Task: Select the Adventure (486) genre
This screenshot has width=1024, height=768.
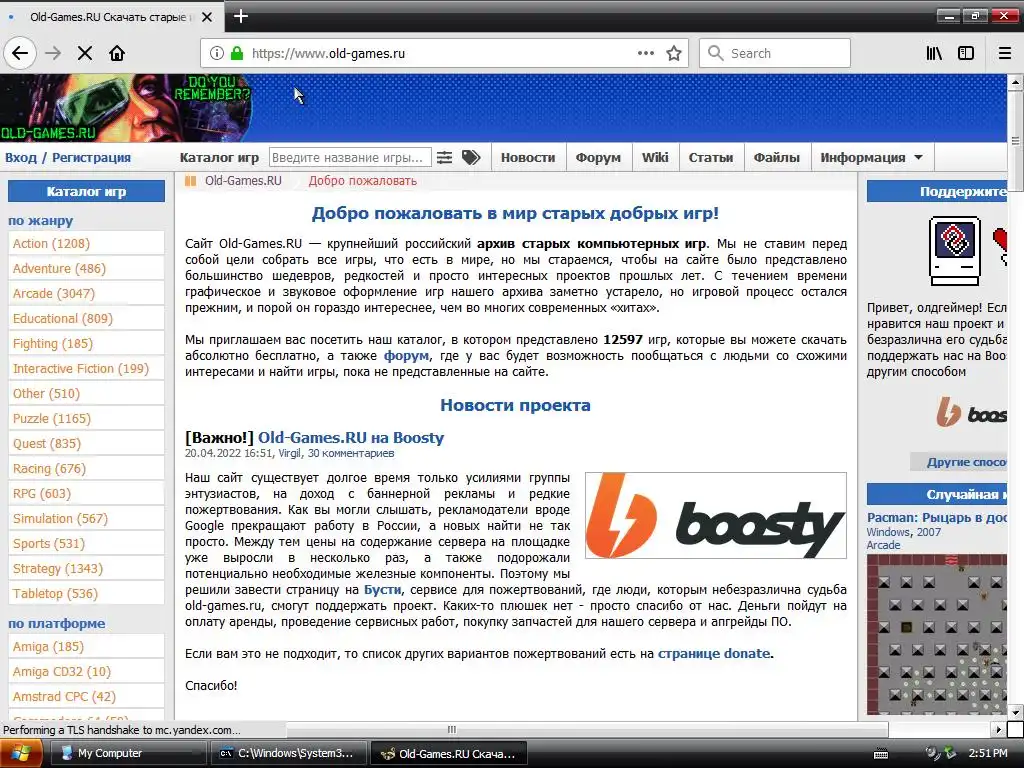Action: [86, 268]
